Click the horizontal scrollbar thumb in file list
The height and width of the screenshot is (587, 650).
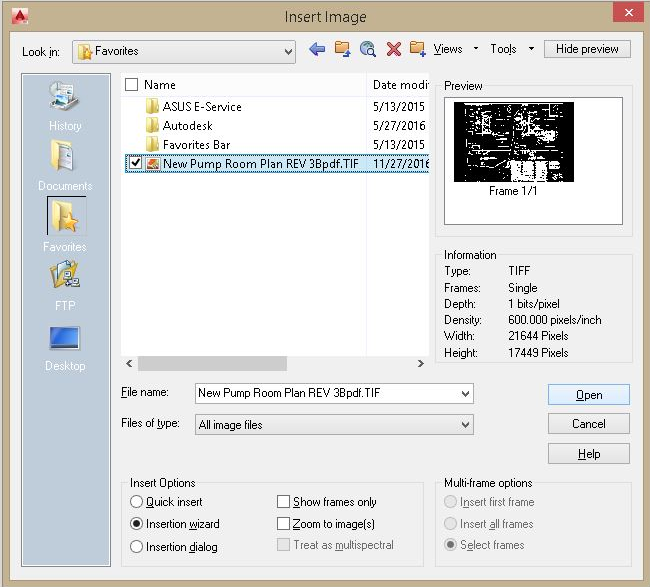point(212,364)
